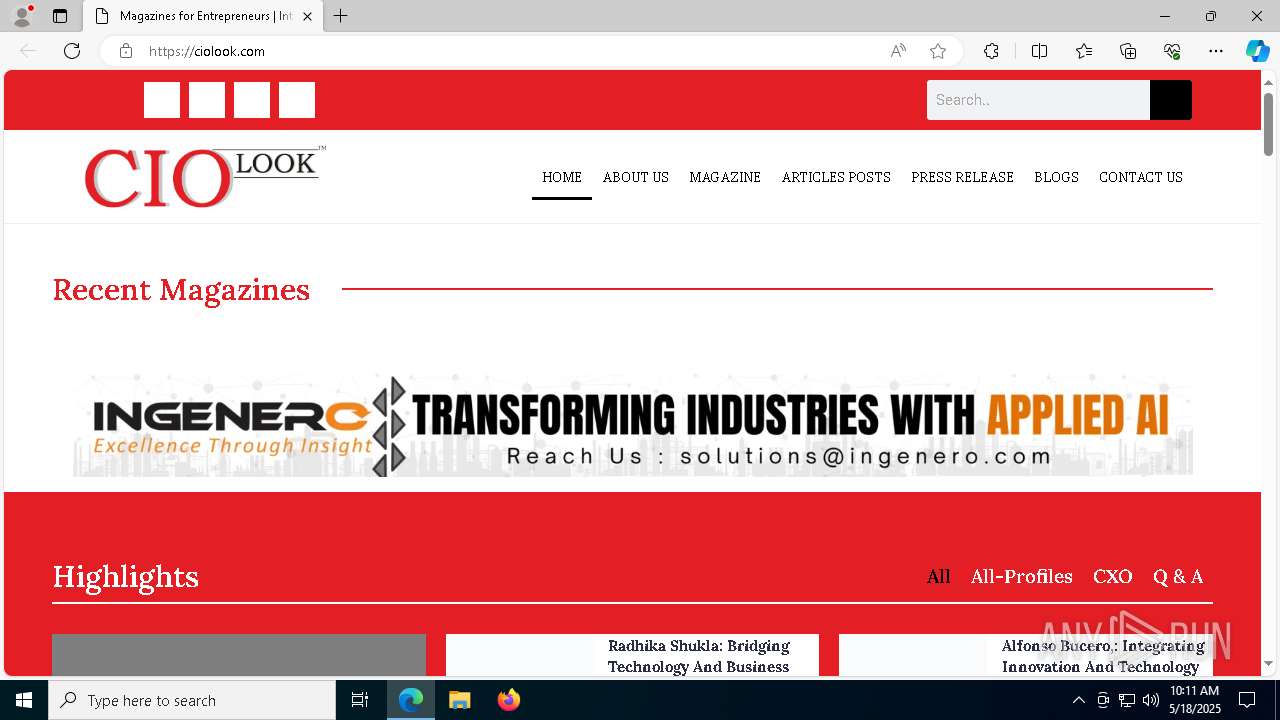Show hidden system tray icons
The height and width of the screenshot is (720, 1280).
[x=1078, y=700]
